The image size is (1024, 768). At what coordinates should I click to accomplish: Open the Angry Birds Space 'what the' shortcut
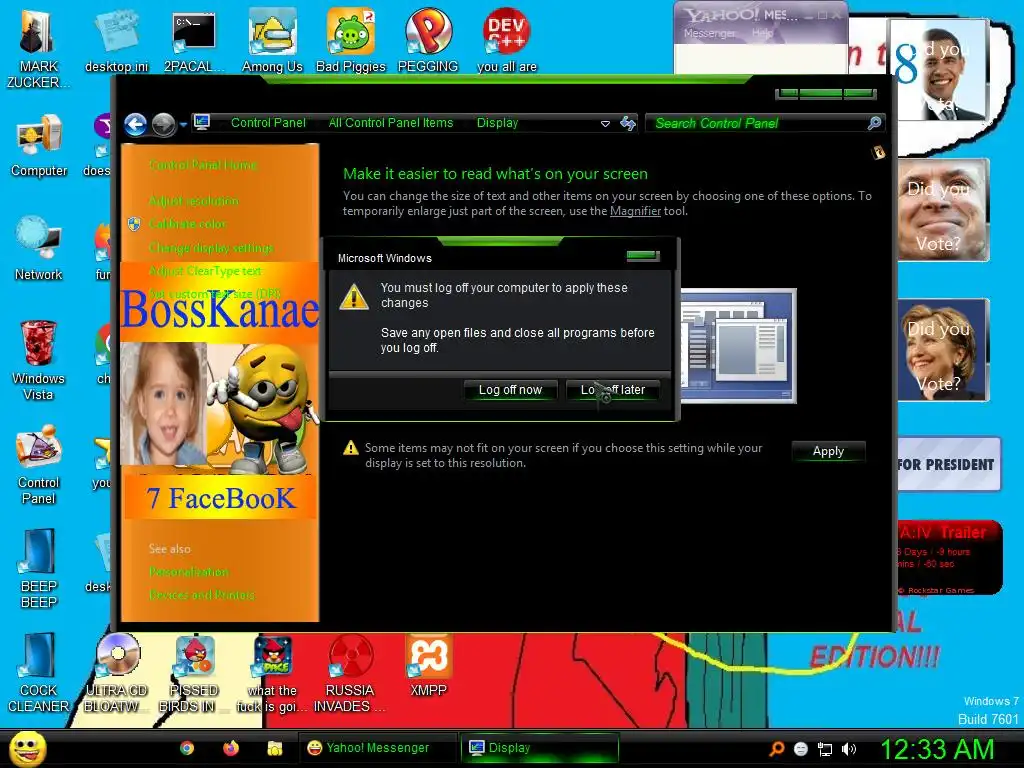click(x=272, y=673)
